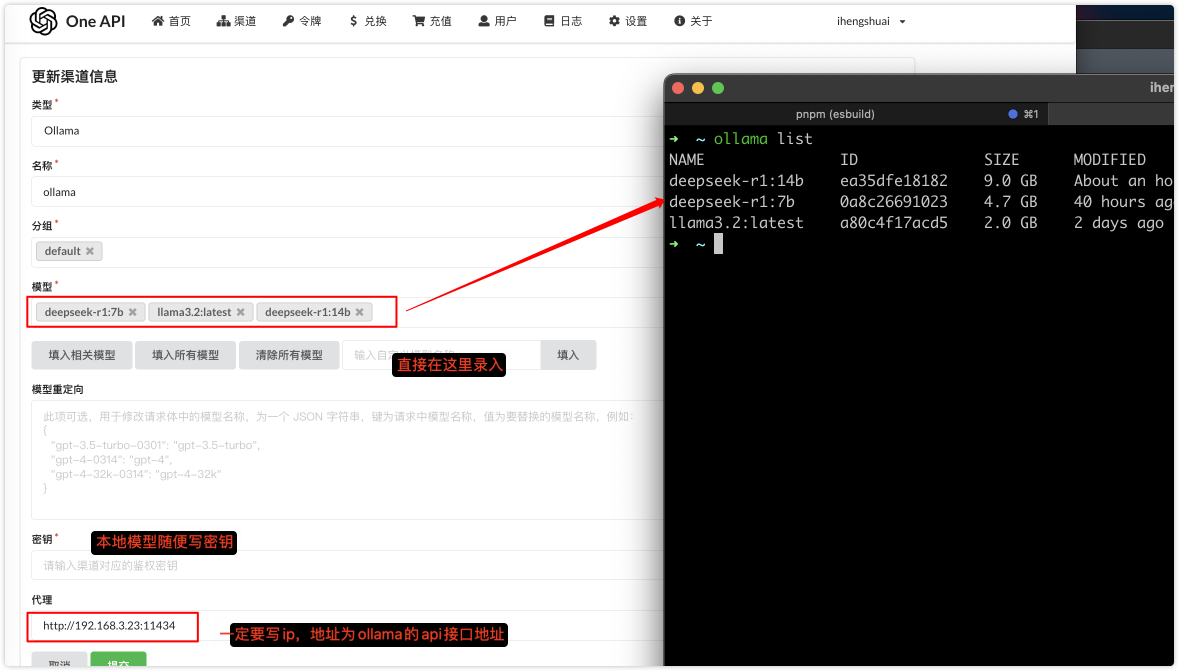Screen dimensions: 1179x671
Task: Open the 关于 about menu item
Action: [x=693, y=21]
